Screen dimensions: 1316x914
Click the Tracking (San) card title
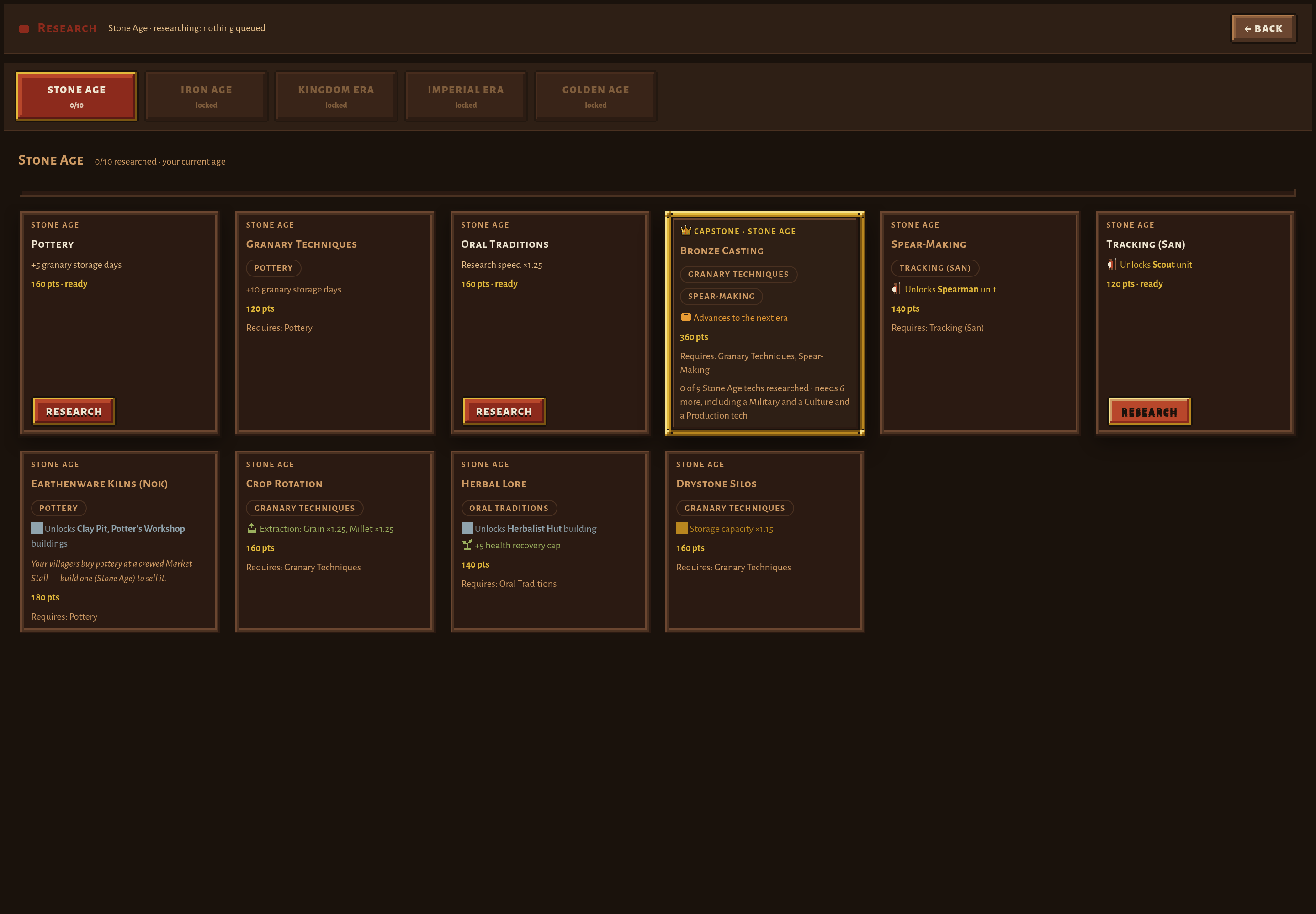tap(1146, 244)
